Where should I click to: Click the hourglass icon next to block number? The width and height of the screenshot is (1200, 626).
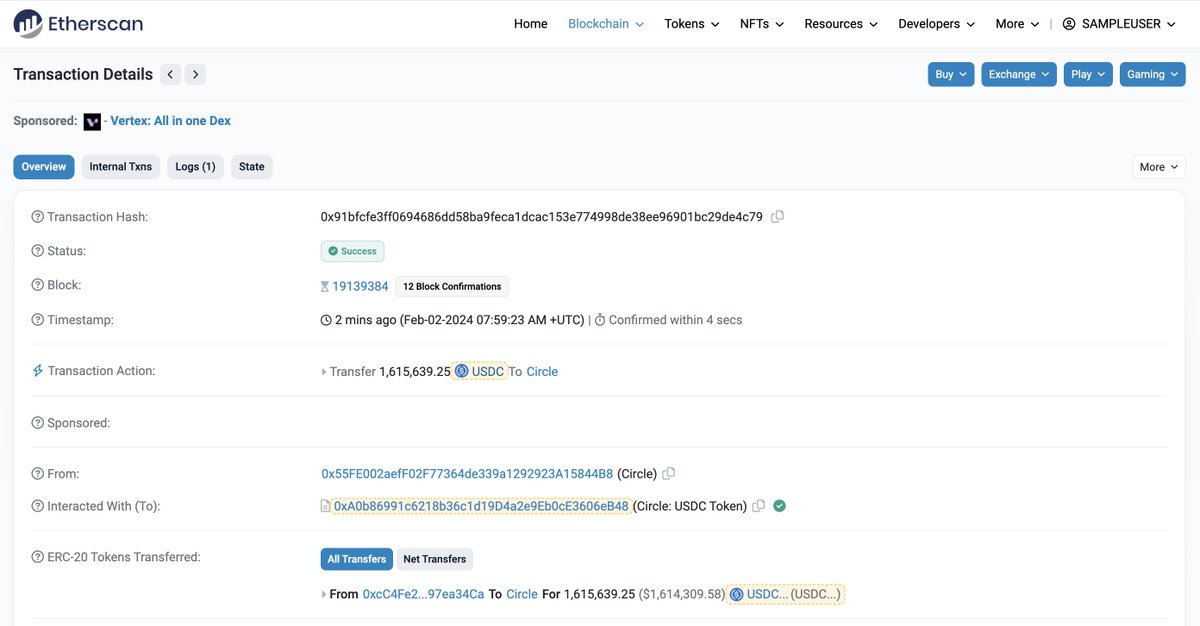pos(324,286)
